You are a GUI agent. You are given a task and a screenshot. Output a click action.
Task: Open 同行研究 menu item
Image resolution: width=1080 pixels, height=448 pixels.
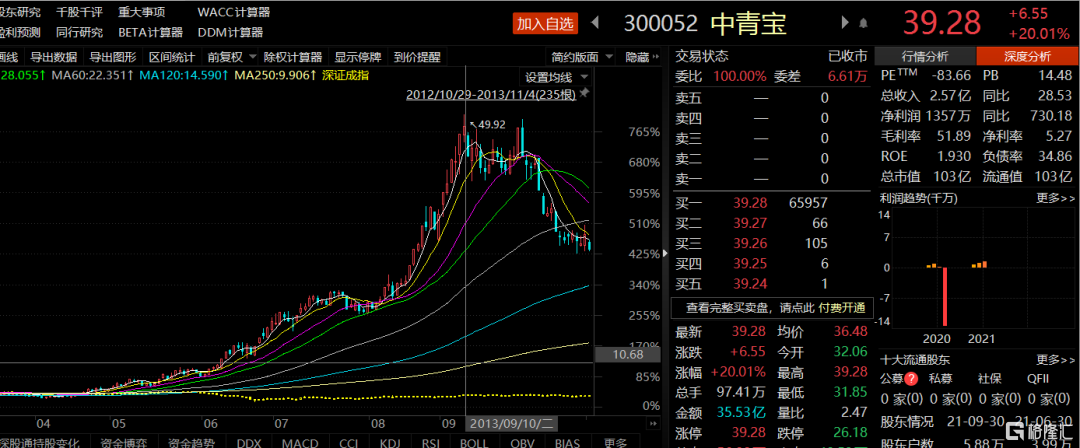(x=79, y=32)
